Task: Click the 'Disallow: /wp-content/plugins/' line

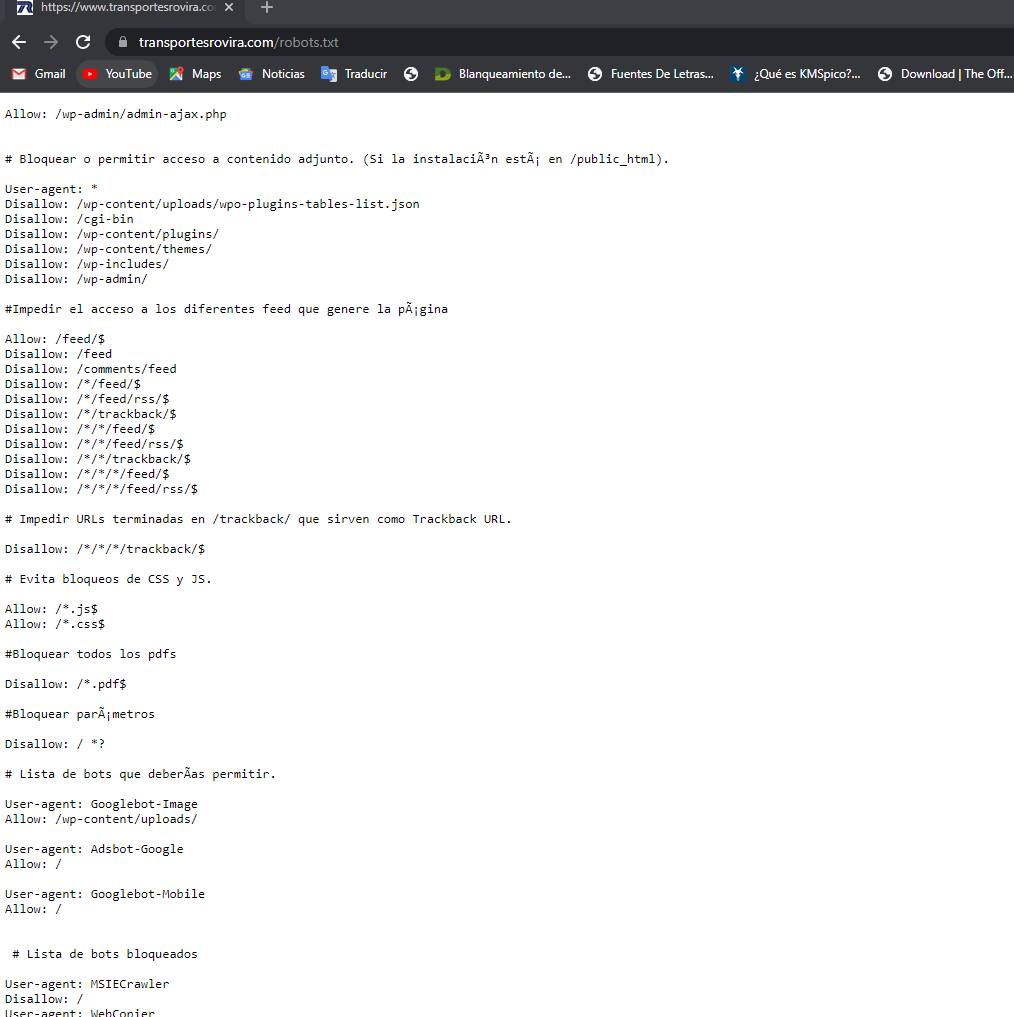Action: [112, 233]
